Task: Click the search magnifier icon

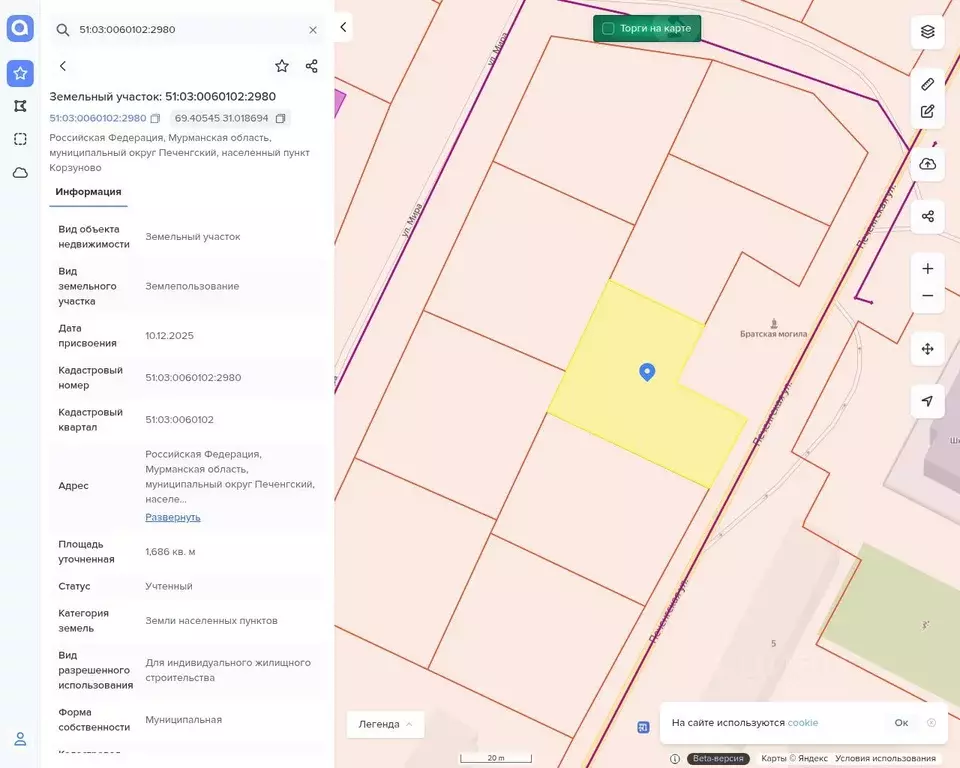Action: pos(62,29)
